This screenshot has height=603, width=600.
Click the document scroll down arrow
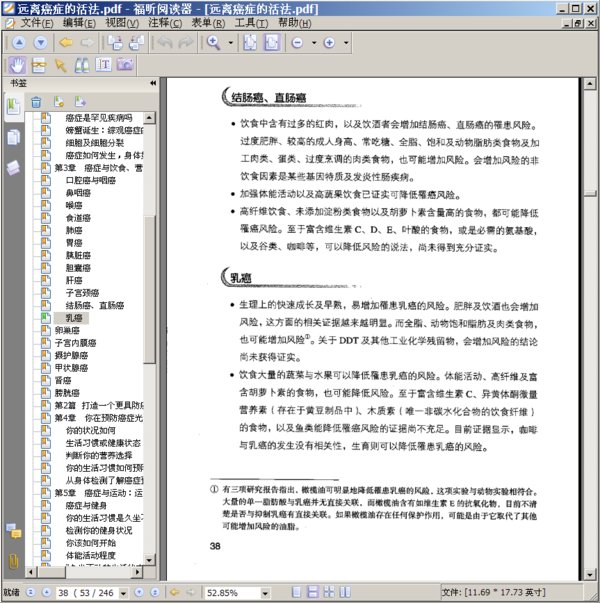(590, 575)
